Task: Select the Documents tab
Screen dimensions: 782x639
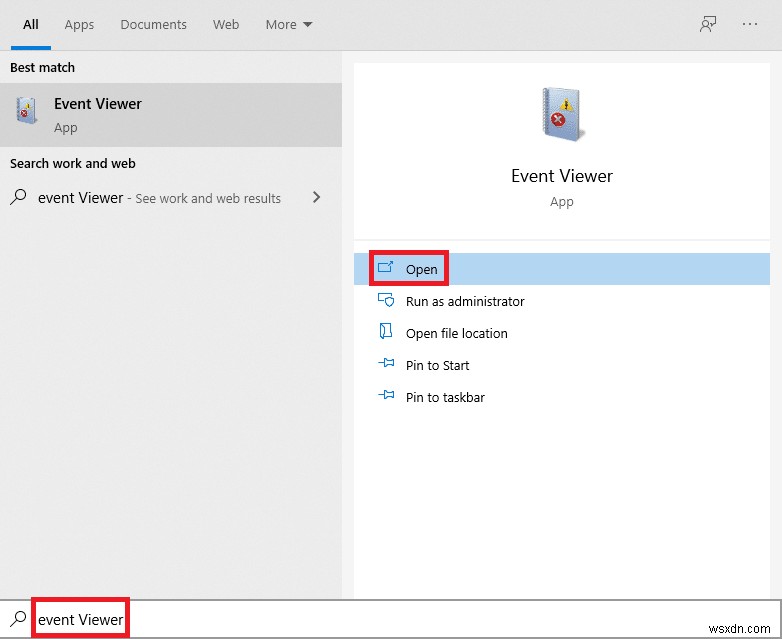Action: coord(153,25)
